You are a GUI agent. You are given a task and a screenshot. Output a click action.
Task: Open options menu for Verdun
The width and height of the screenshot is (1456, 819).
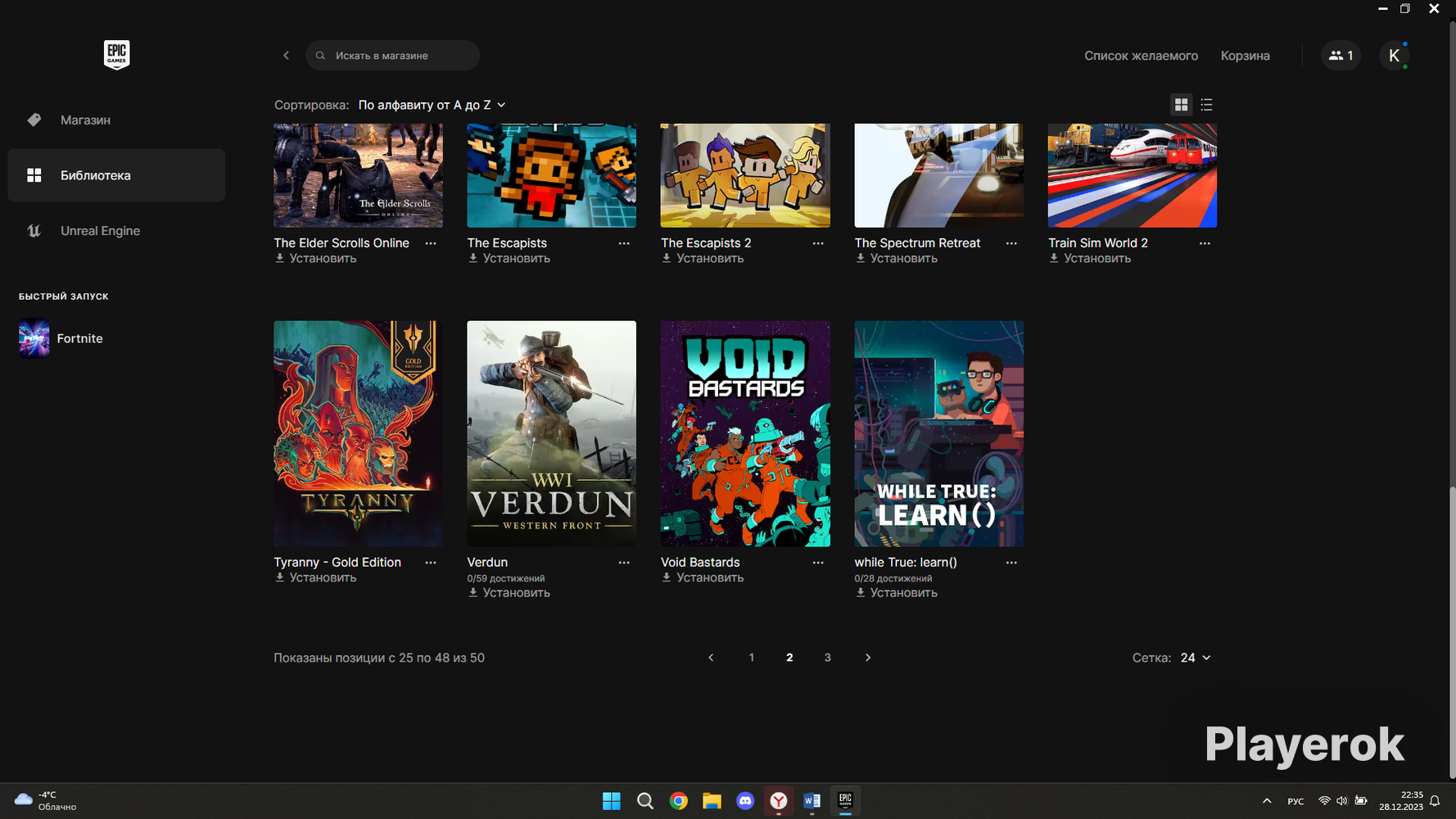tap(624, 563)
